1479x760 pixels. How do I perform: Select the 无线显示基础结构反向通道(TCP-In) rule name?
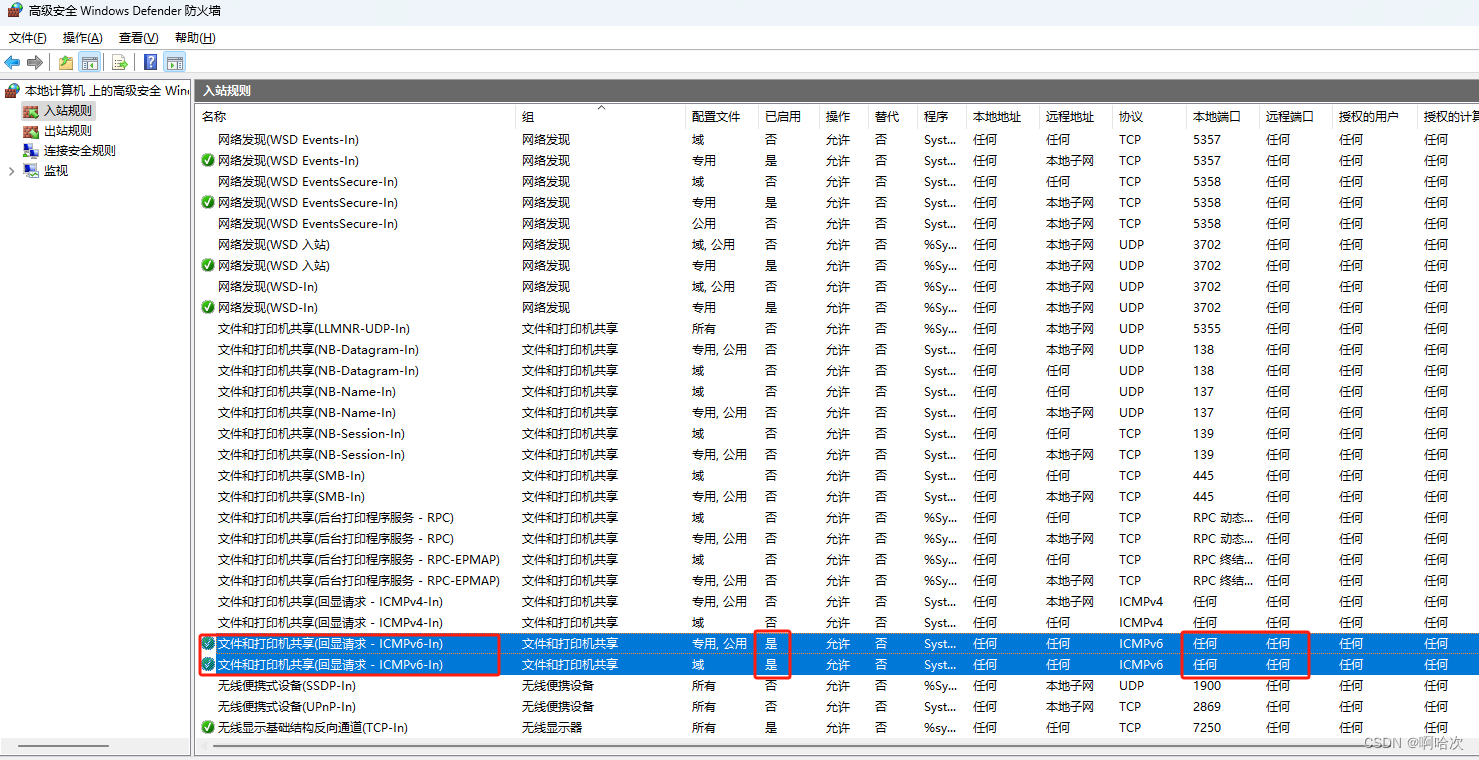pos(313,727)
